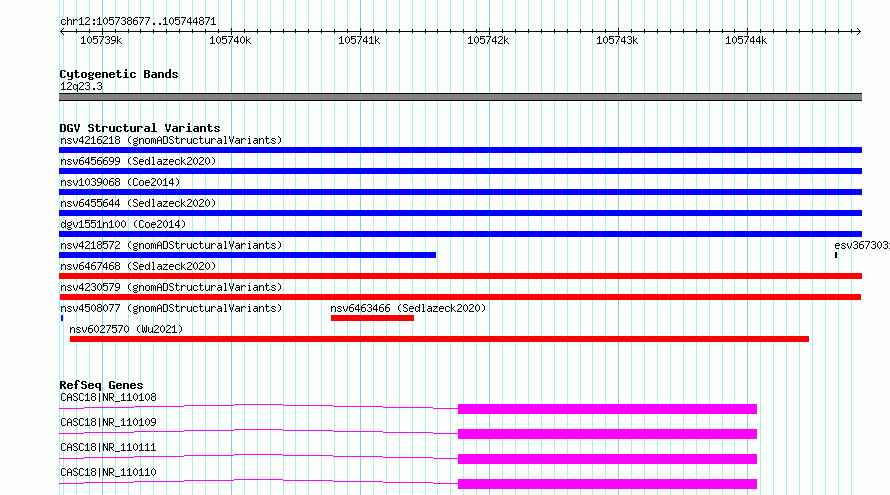This screenshot has height=495, width=890.
Task: Open the CASC18 NR_110110 exon block
Action: click(x=607, y=484)
